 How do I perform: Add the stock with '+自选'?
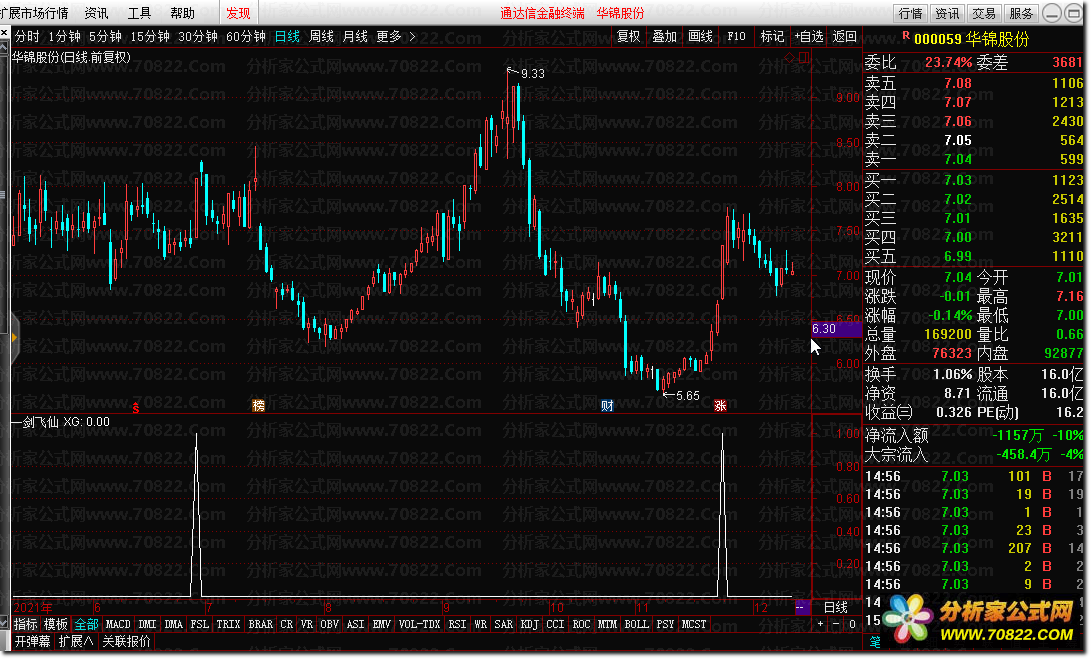point(809,36)
